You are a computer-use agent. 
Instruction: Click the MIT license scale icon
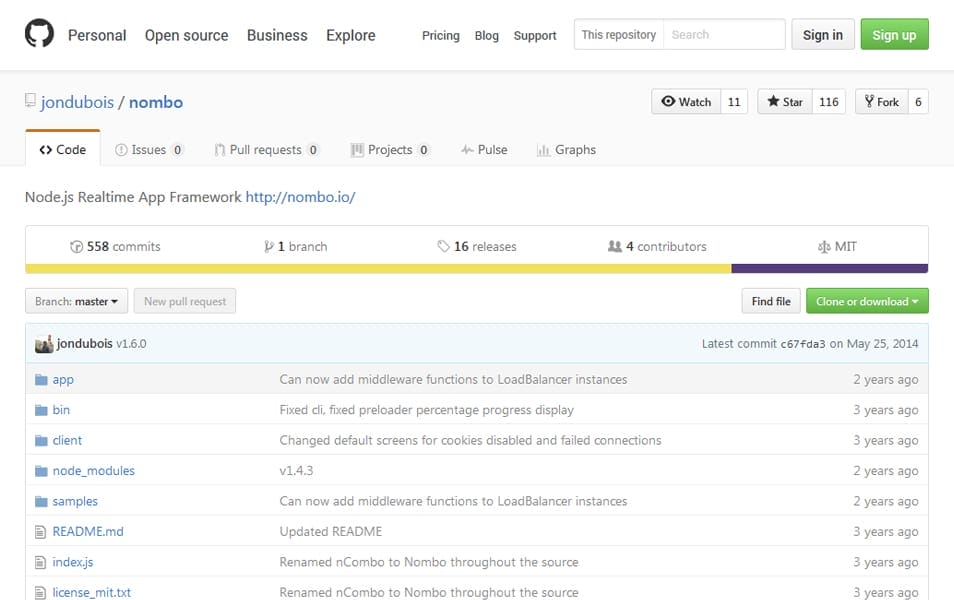coord(824,247)
